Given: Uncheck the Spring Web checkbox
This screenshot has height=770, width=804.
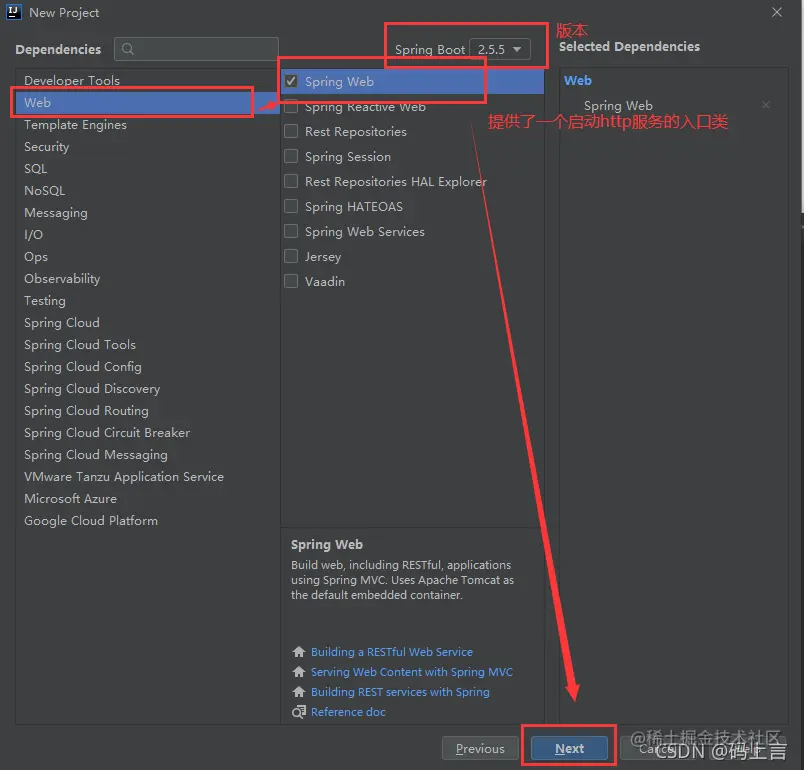Looking at the screenshot, I should (x=291, y=82).
